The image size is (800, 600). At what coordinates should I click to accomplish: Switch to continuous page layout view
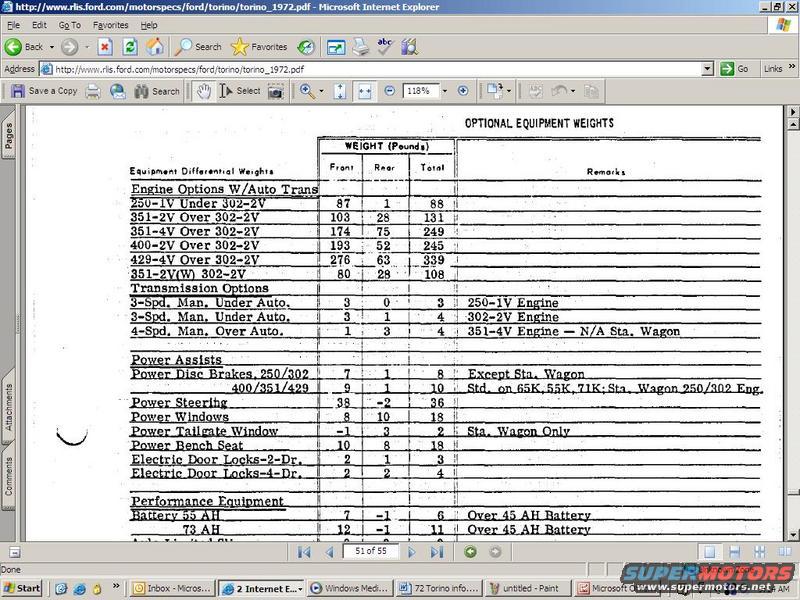click(734, 552)
